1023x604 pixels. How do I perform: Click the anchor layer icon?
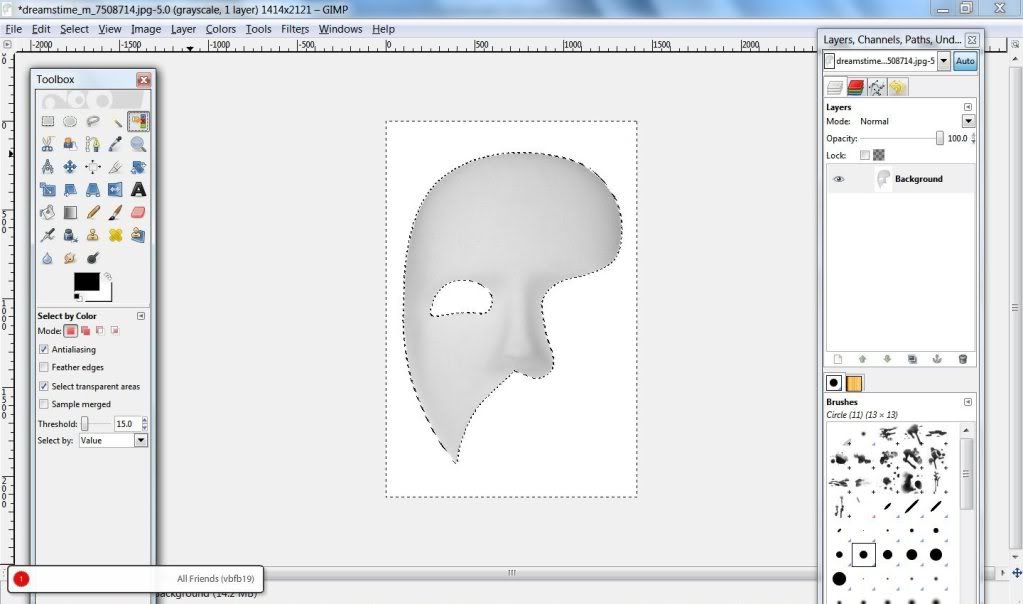938,358
